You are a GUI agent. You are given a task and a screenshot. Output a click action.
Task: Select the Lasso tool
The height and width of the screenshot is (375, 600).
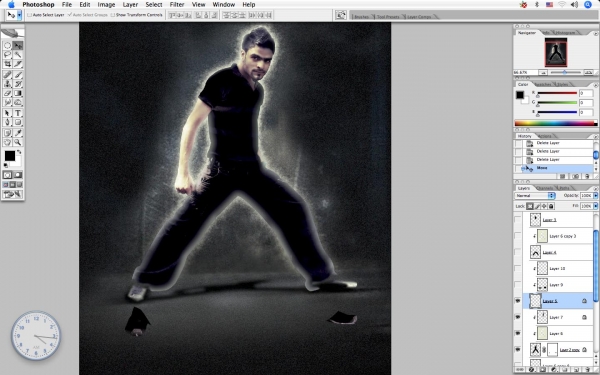(7, 55)
